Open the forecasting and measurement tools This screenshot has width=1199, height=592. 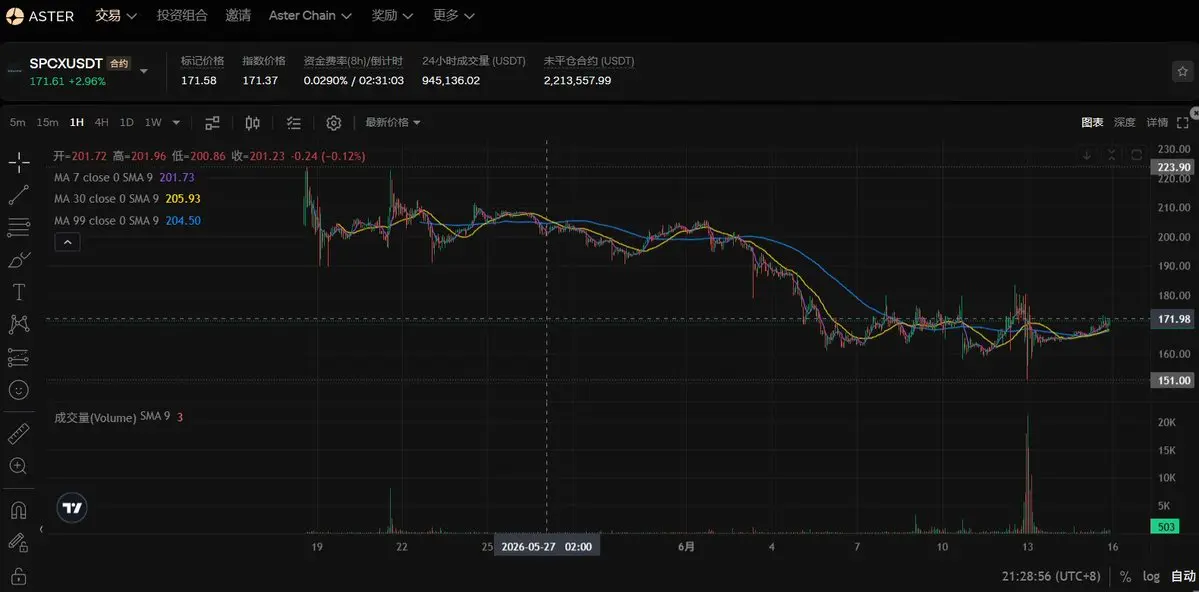(x=18, y=357)
